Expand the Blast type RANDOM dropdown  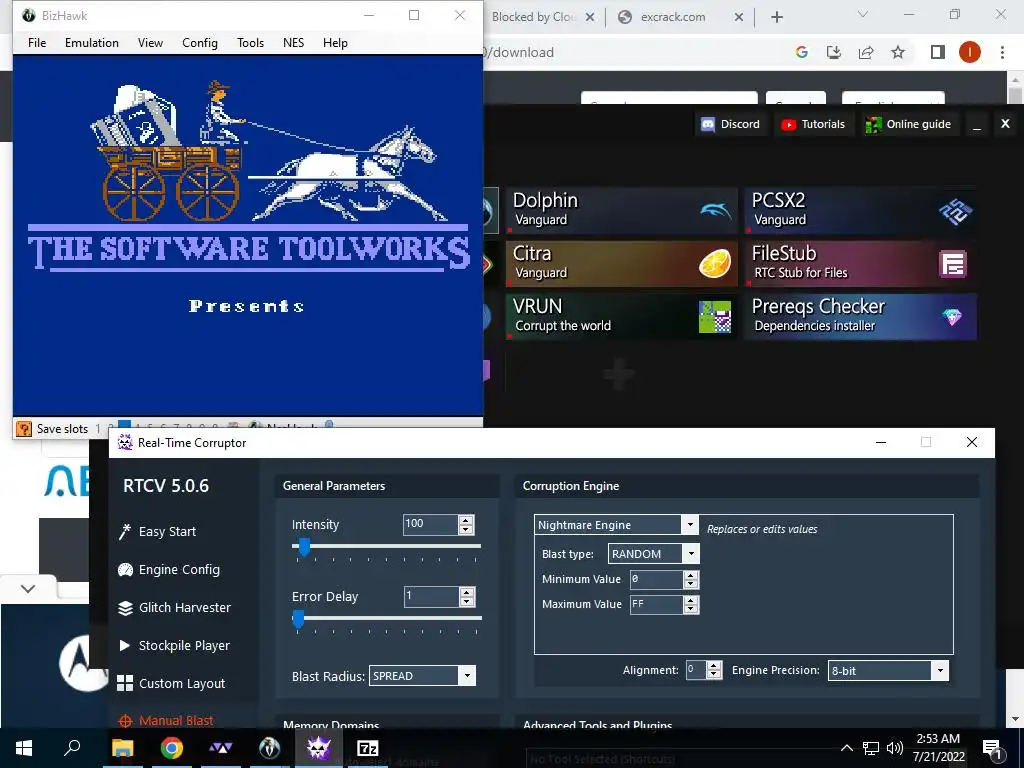click(691, 554)
